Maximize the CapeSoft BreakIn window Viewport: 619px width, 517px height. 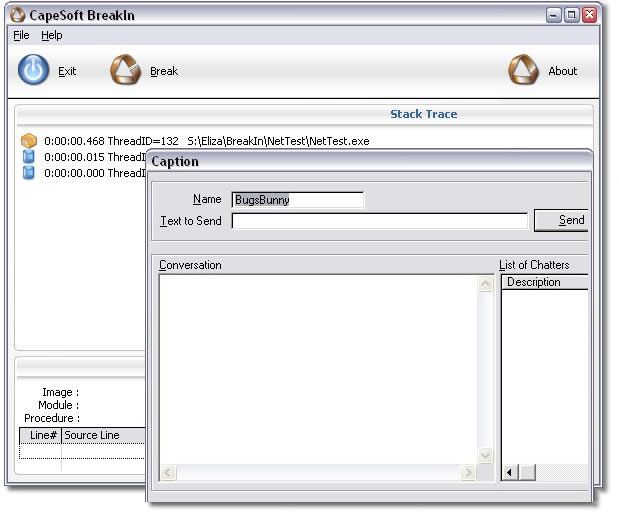(571, 15)
